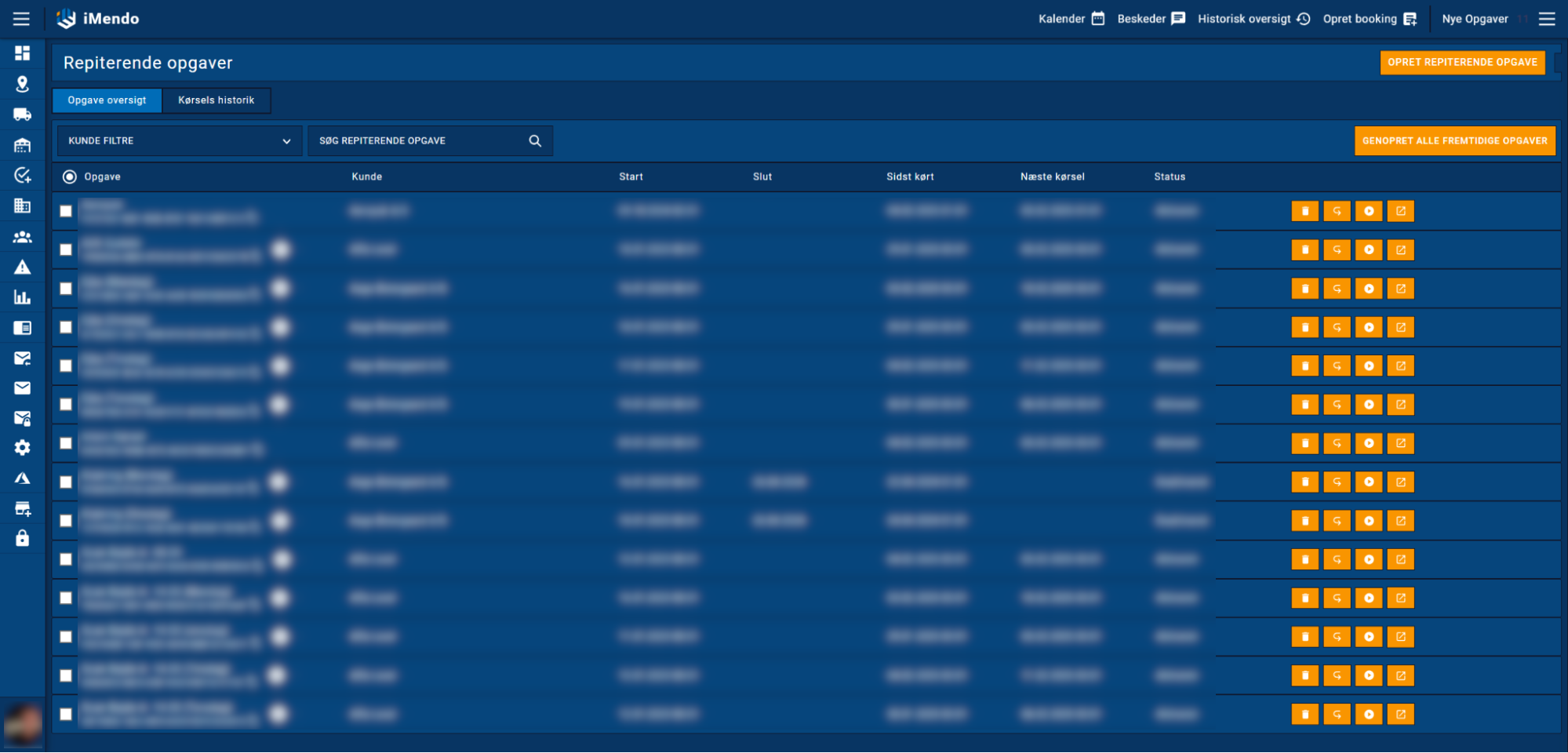Focus the Søg repiterende opgave search field
Viewport: 1568px width, 753px height.
420,141
